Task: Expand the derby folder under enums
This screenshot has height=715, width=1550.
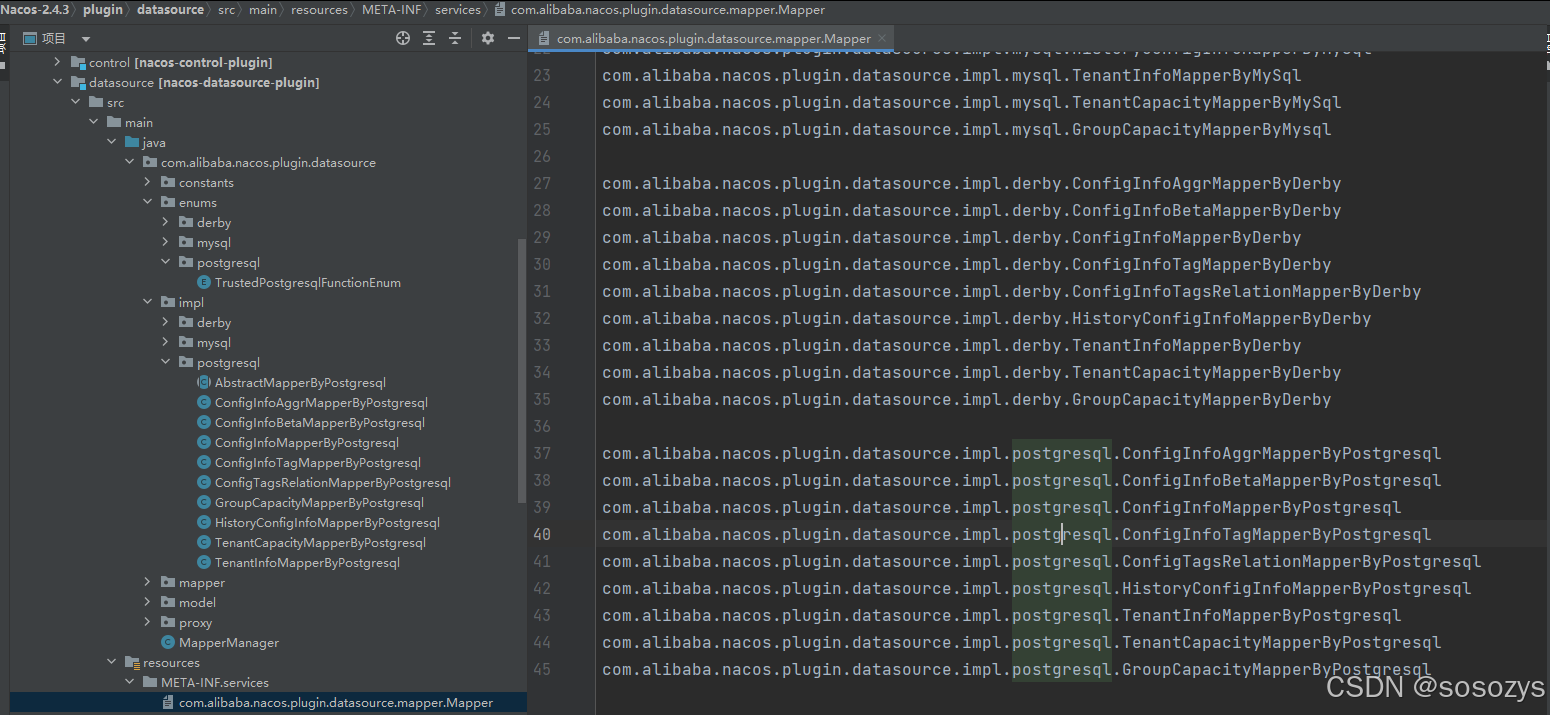Action: 165,222
